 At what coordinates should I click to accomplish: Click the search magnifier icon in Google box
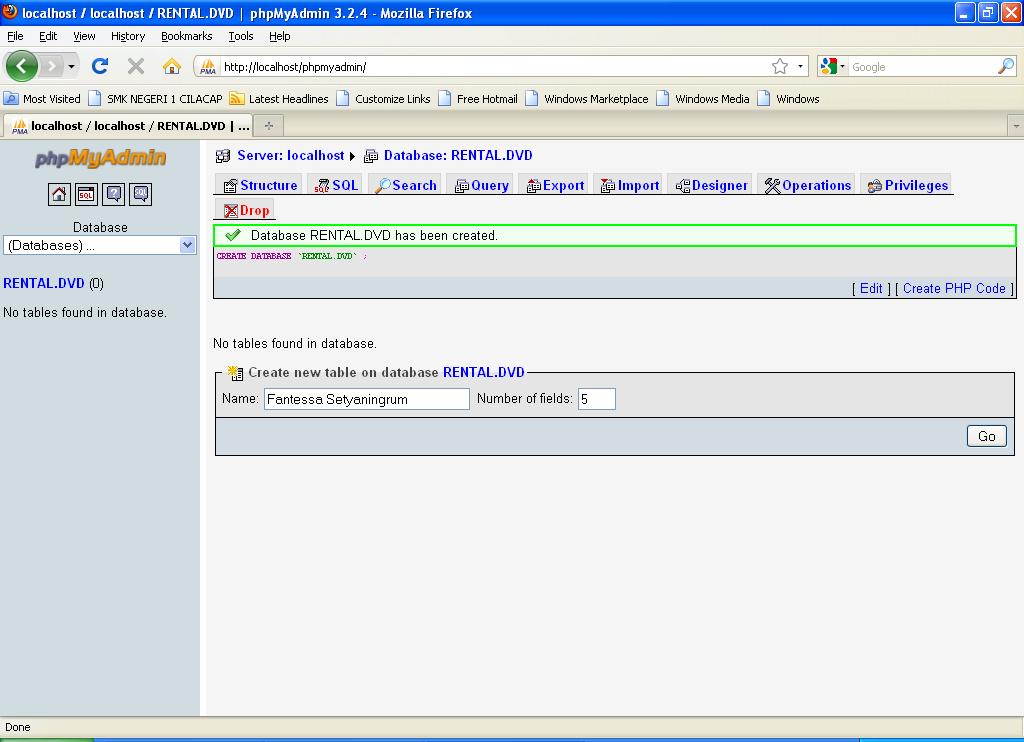pyautogui.click(x=1006, y=66)
